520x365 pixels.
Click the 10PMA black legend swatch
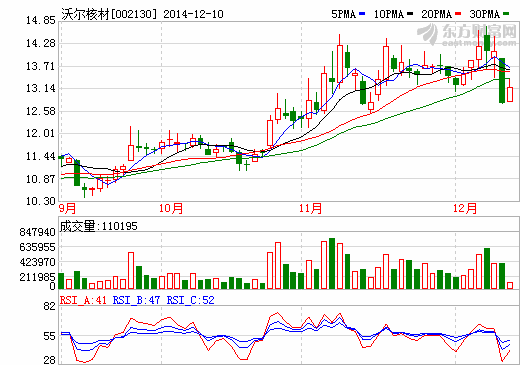coord(410,14)
